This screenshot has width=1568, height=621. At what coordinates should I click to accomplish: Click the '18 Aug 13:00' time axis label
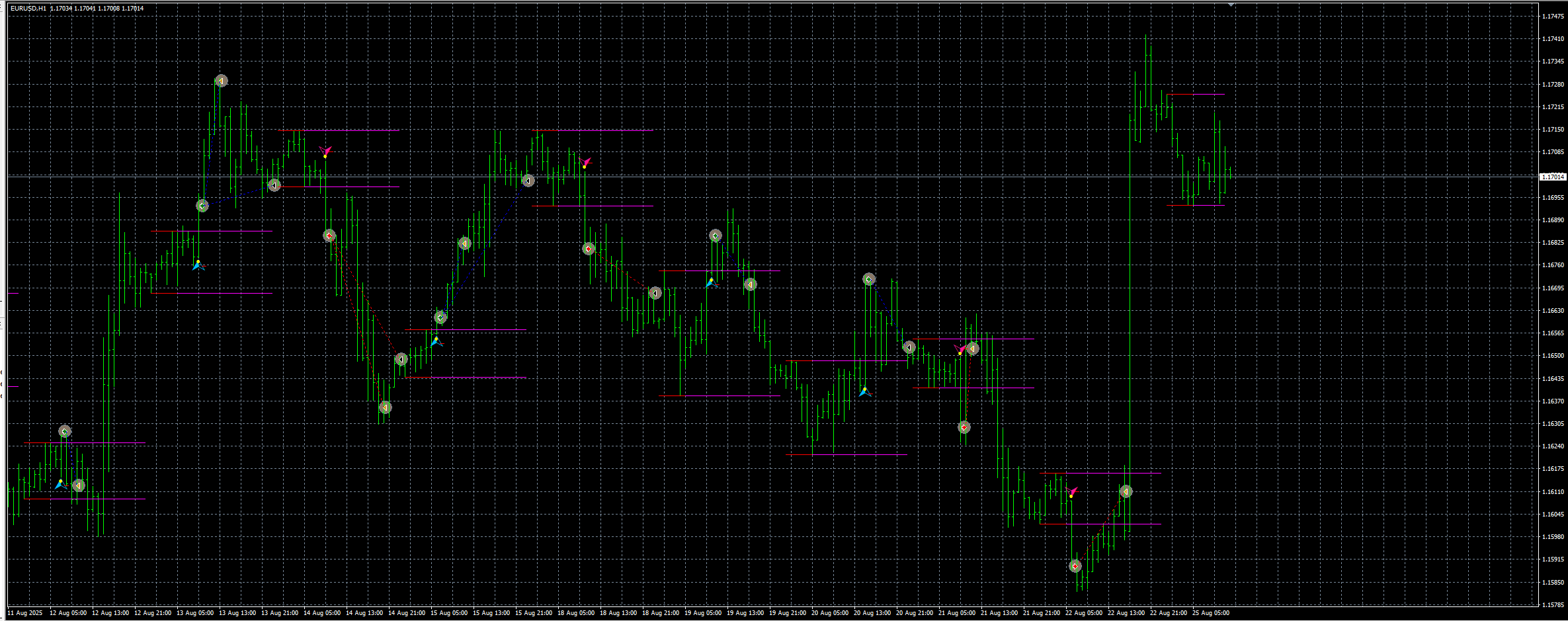pos(618,613)
